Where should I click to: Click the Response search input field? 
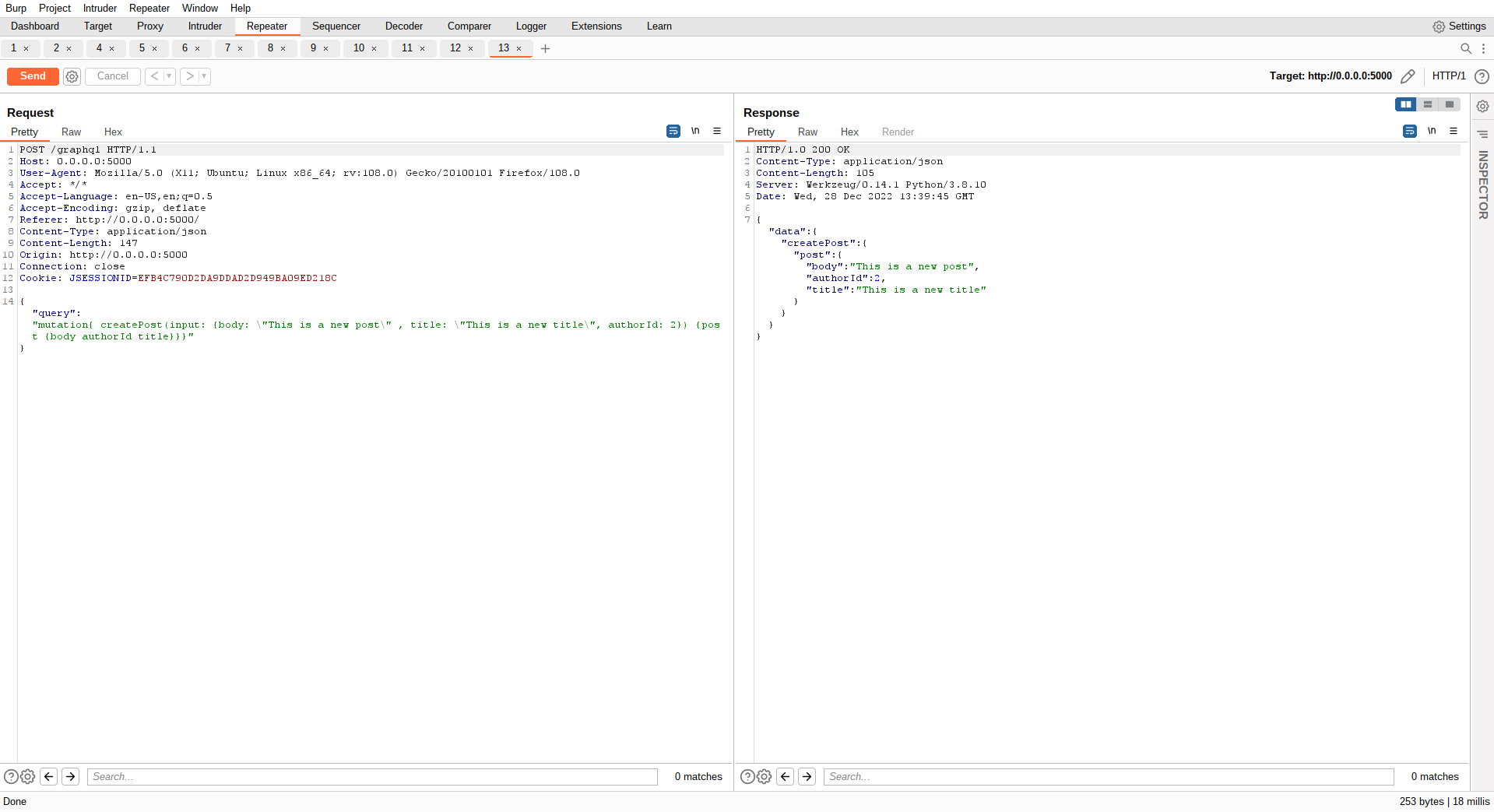1109,776
